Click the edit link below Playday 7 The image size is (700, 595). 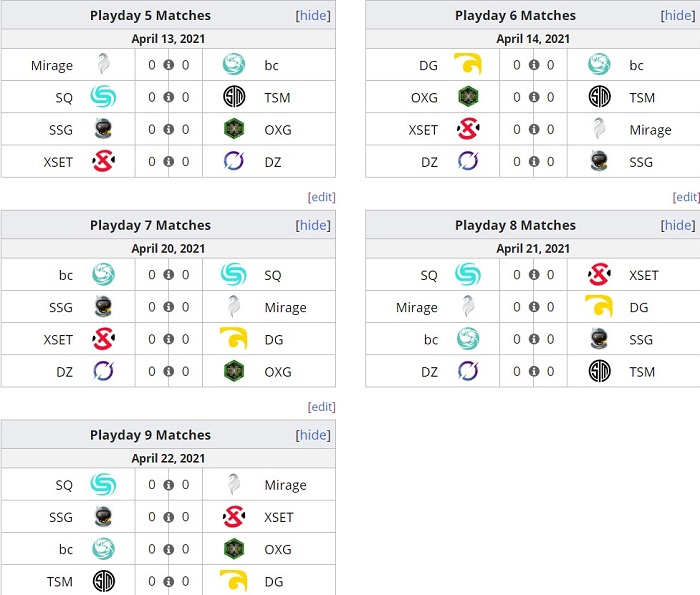[321, 407]
